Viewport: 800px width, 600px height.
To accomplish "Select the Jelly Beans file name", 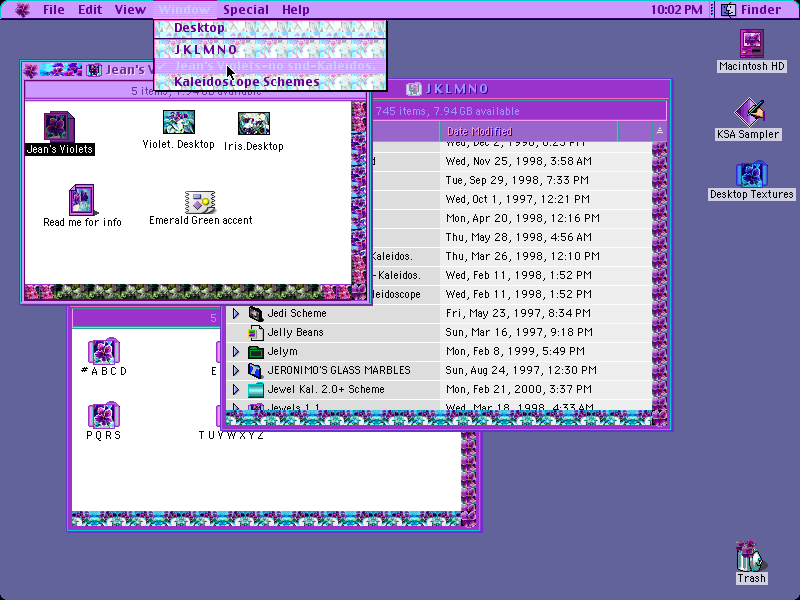I will (295, 332).
